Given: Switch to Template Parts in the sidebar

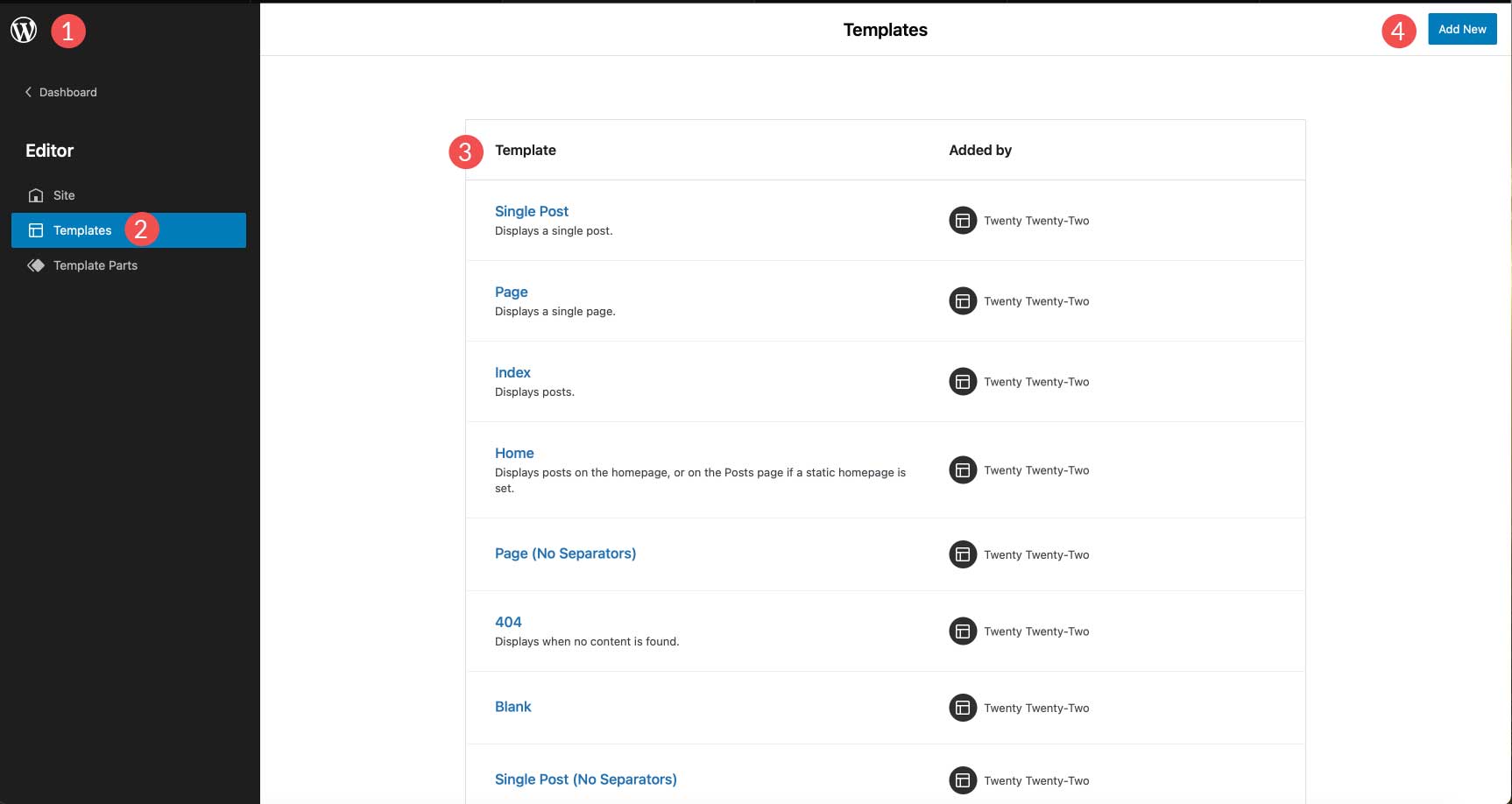Looking at the screenshot, I should click(x=95, y=264).
